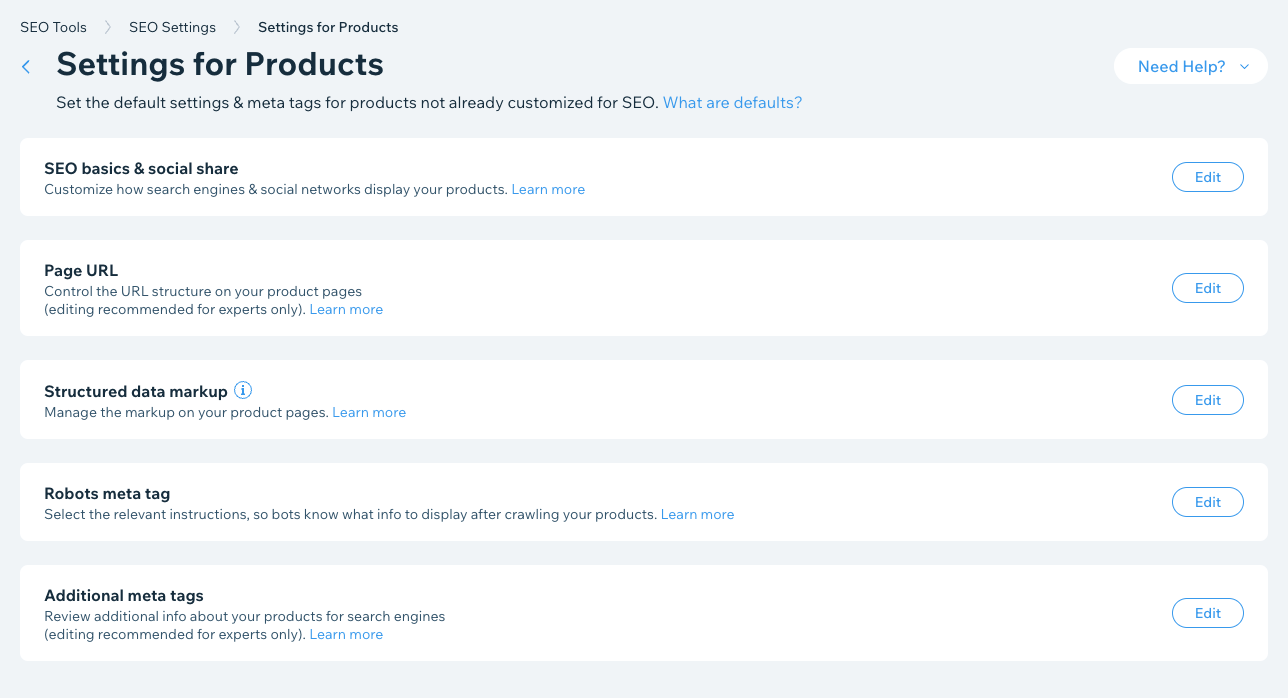Open Learn more about structured data markup
This screenshot has height=698, width=1288.
point(369,412)
